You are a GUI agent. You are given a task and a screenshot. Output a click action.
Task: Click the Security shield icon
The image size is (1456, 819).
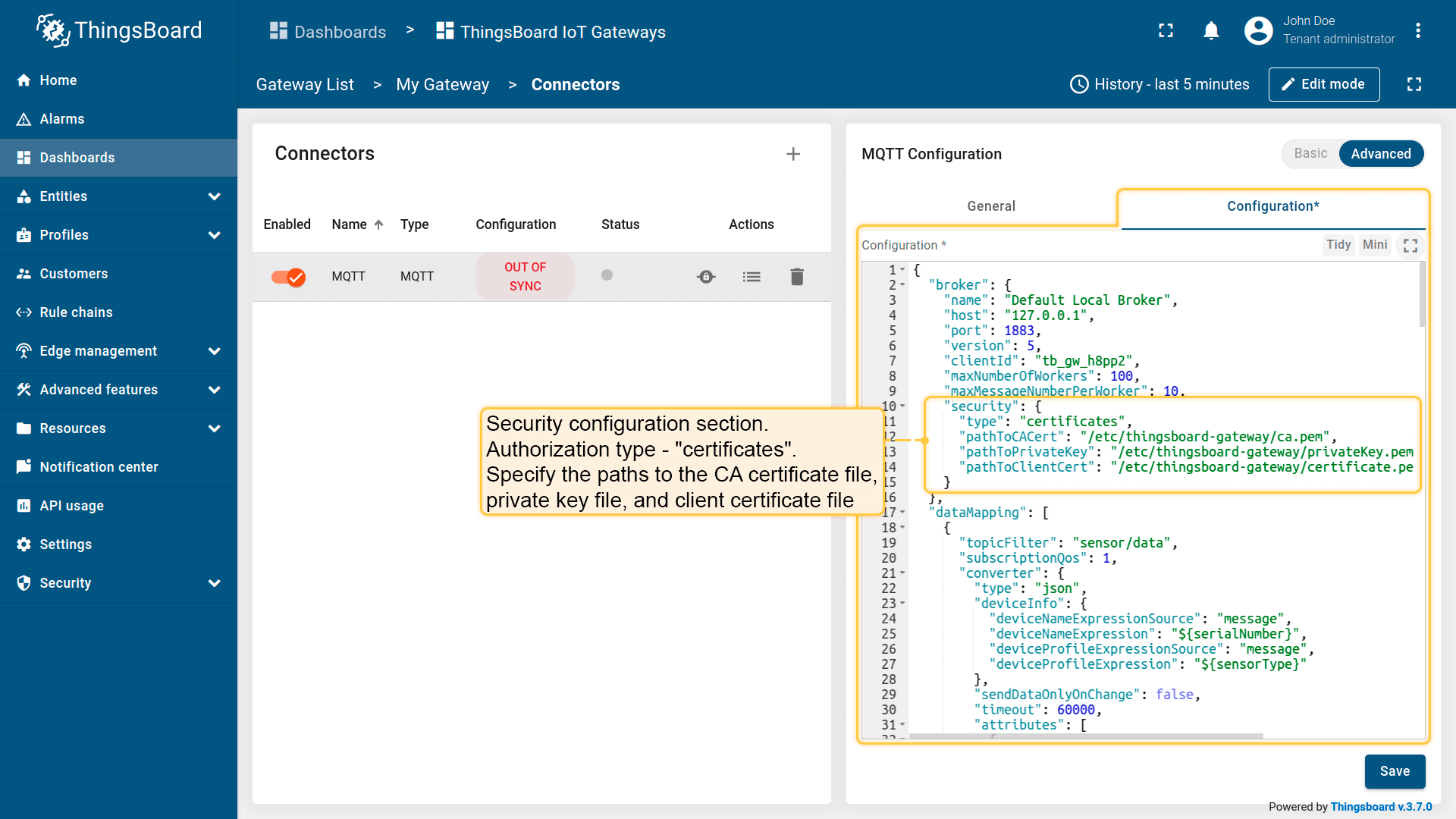(24, 583)
